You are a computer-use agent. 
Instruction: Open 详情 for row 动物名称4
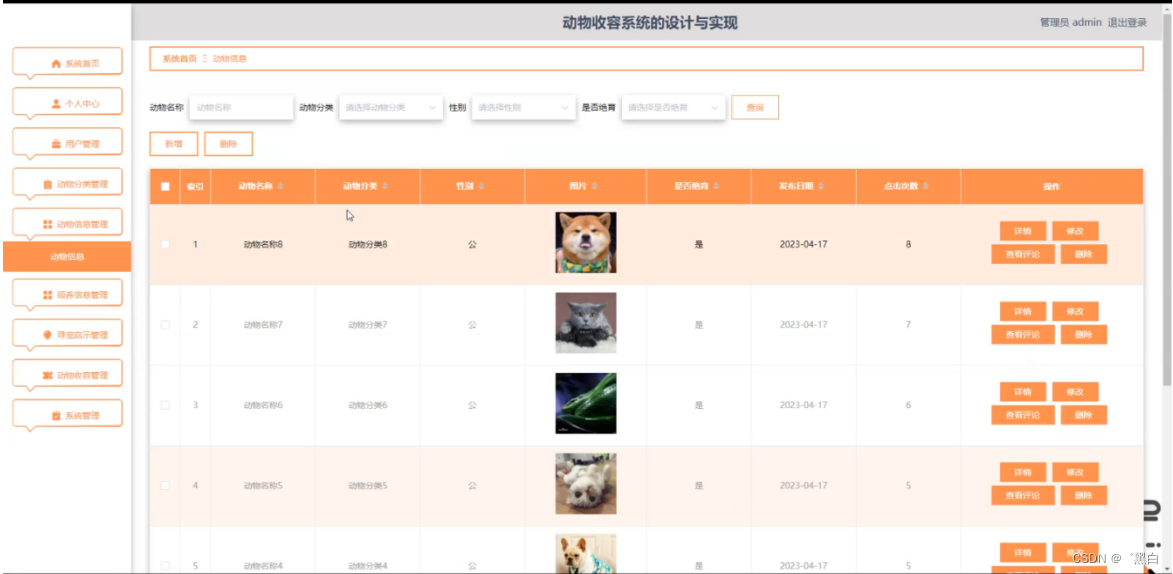[1023, 552]
